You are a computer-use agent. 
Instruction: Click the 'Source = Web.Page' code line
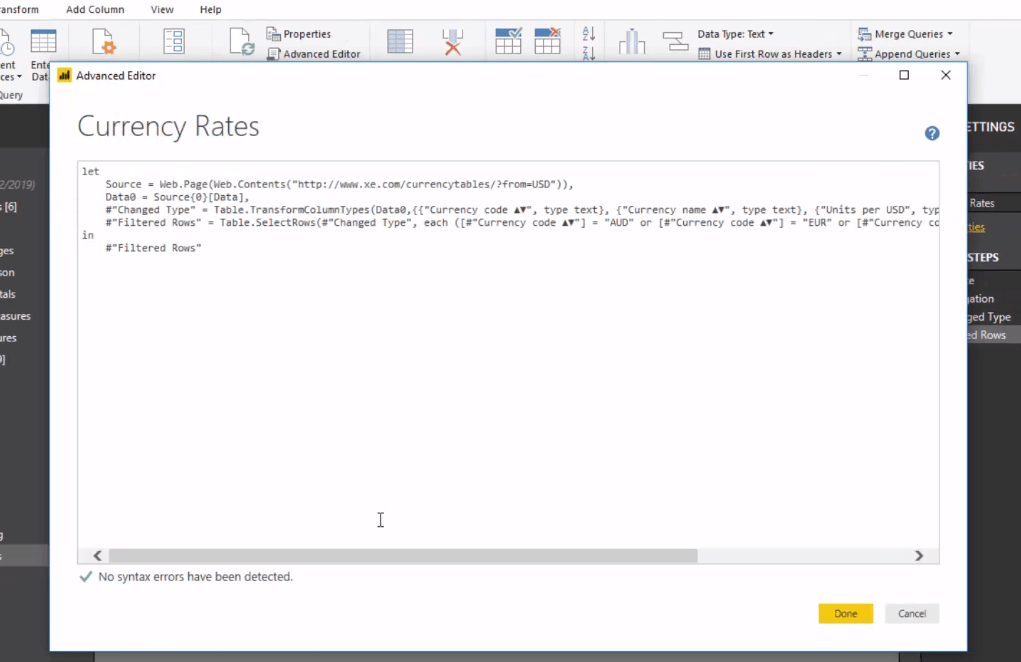(339, 184)
